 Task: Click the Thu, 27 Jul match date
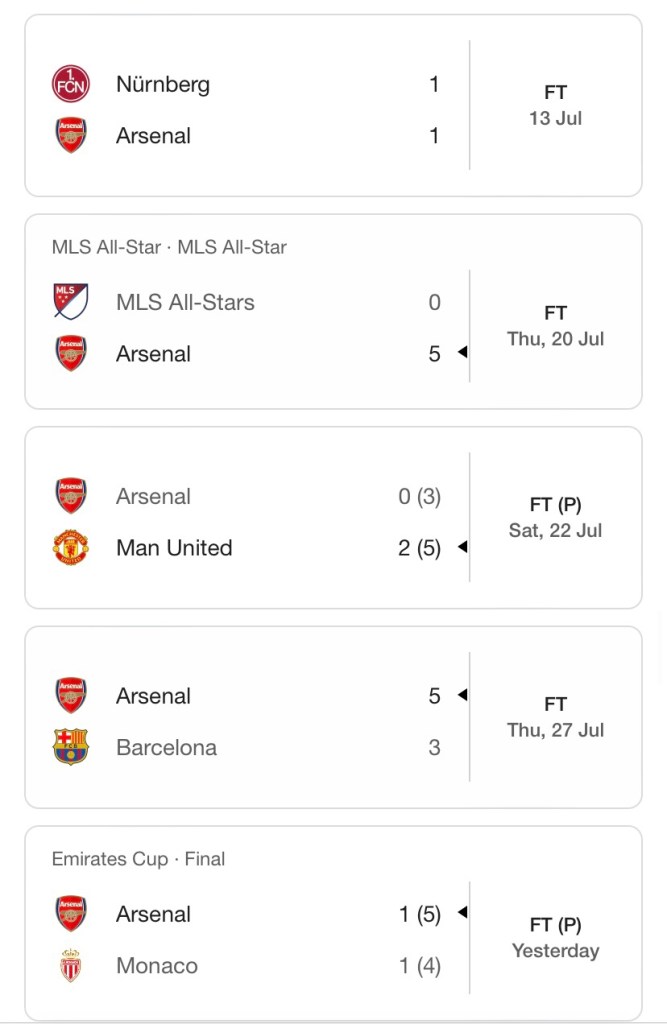555,730
